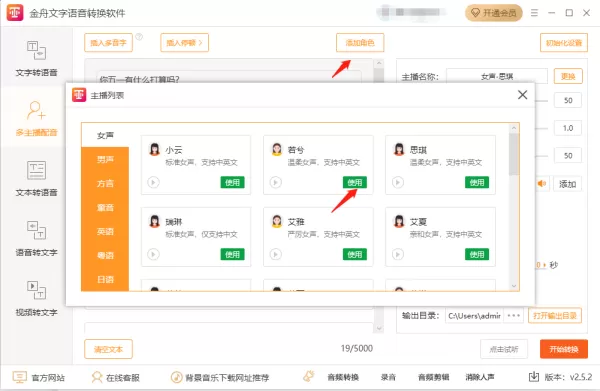
Task: Click 瑞琳 avatar icon
Action: tap(155, 221)
